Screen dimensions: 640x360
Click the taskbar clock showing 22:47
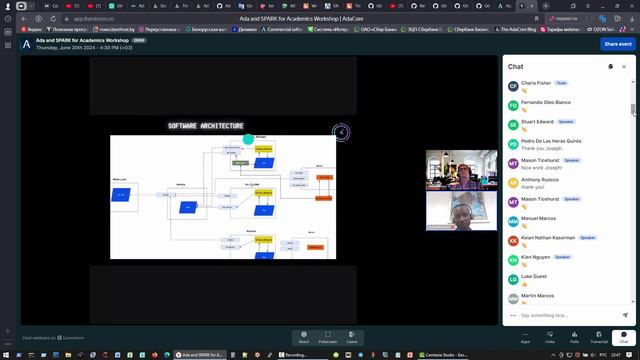[x=616, y=355]
